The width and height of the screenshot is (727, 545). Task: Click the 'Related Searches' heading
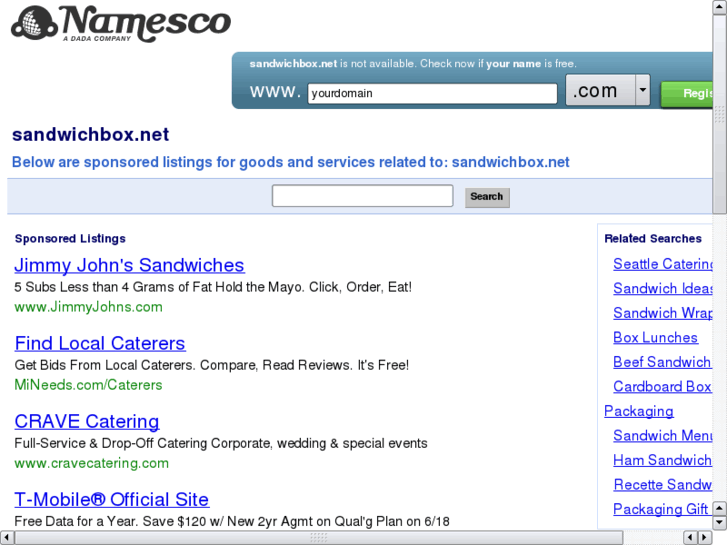click(653, 238)
